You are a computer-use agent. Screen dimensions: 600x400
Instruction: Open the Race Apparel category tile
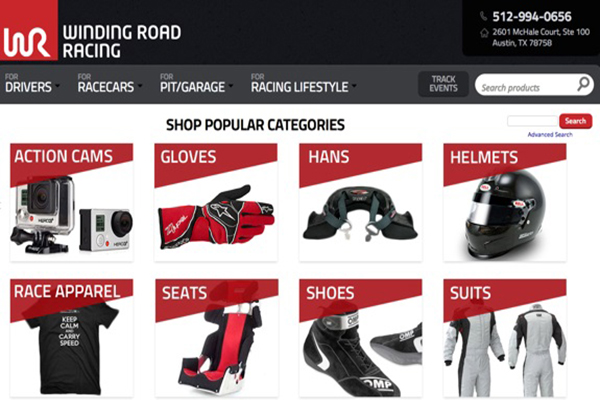pos(72,338)
